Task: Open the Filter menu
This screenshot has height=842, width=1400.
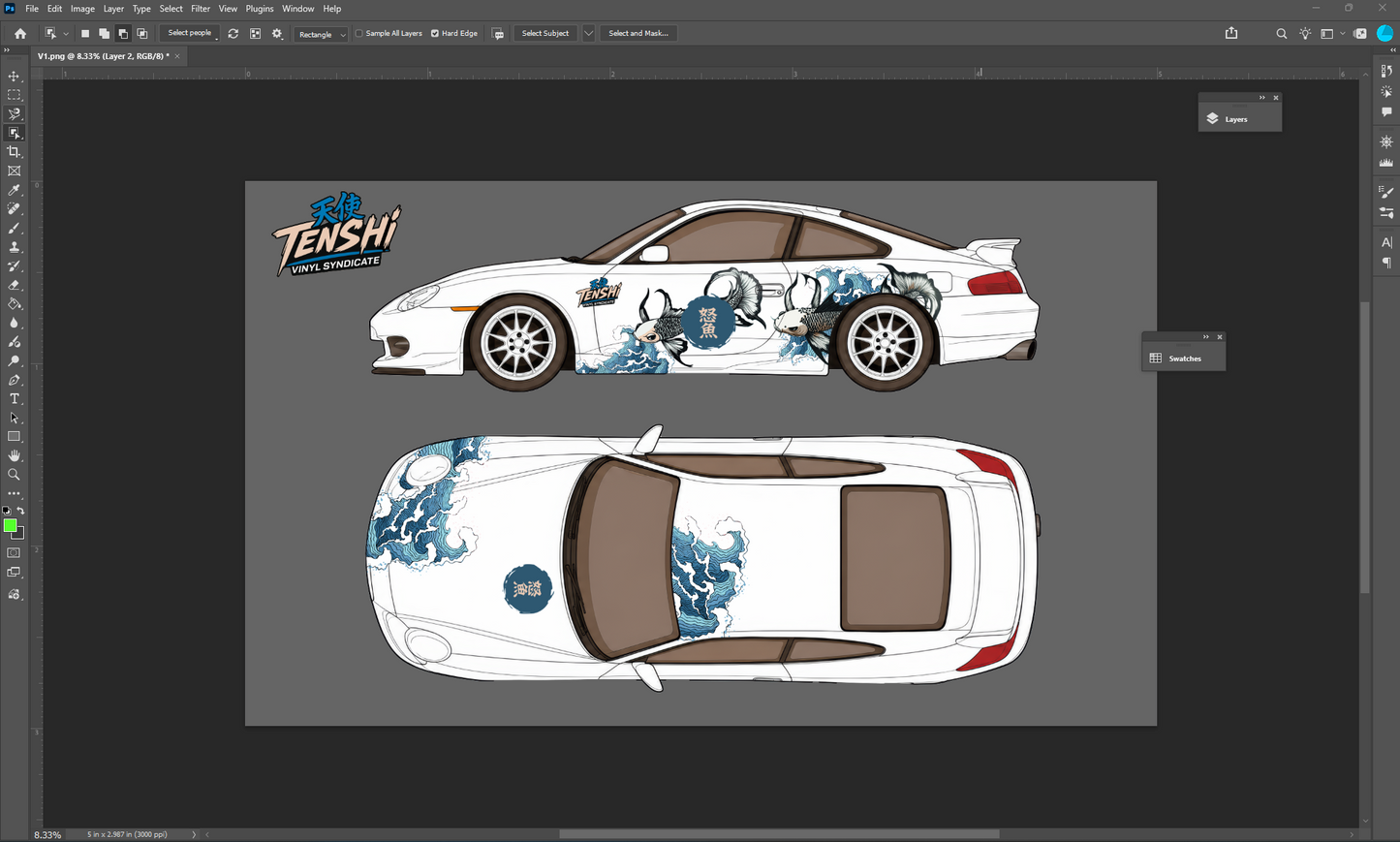Action: click(201, 9)
